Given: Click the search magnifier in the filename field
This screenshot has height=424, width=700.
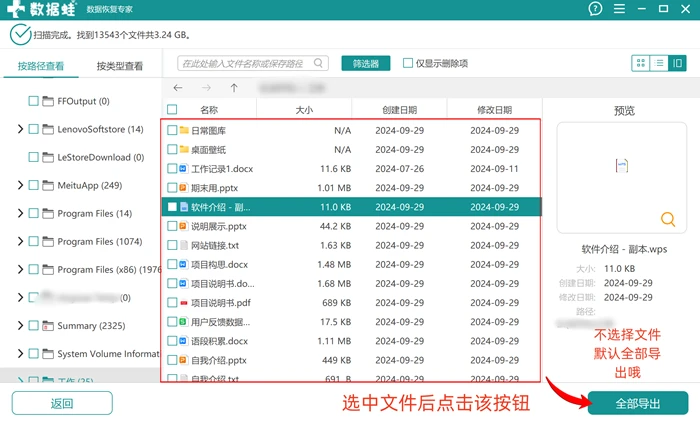Looking at the screenshot, I should 318,63.
